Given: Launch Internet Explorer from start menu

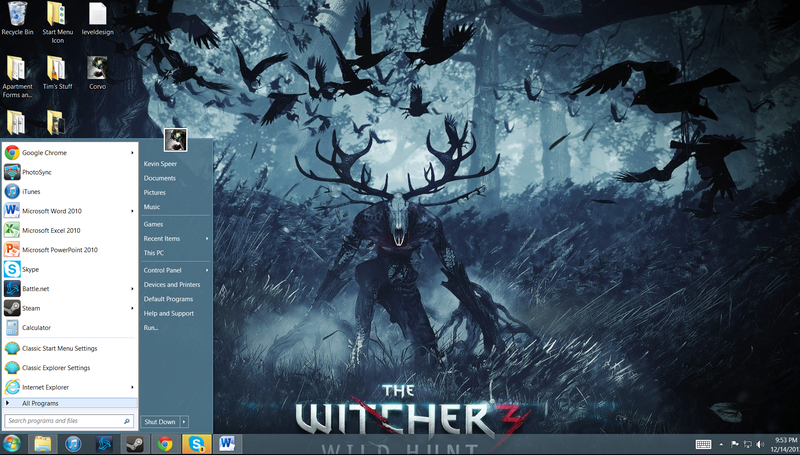Looking at the screenshot, I should pyautogui.click(x=70, y=387).
